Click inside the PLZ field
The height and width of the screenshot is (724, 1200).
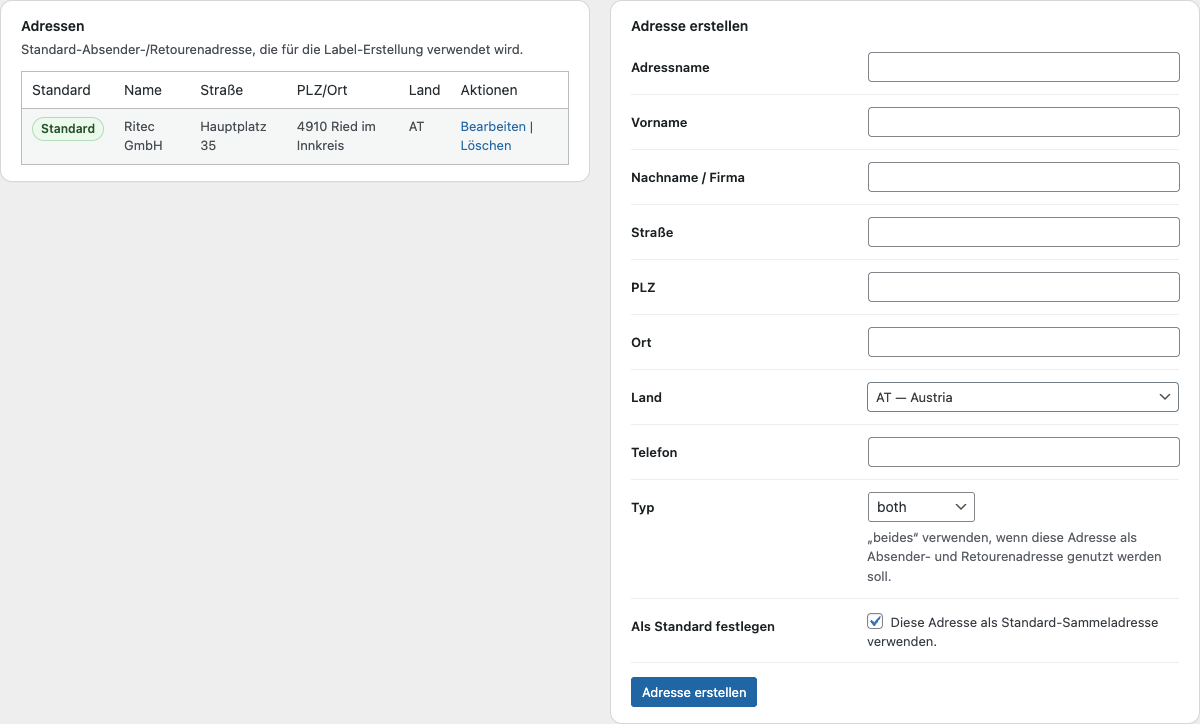1022,286
